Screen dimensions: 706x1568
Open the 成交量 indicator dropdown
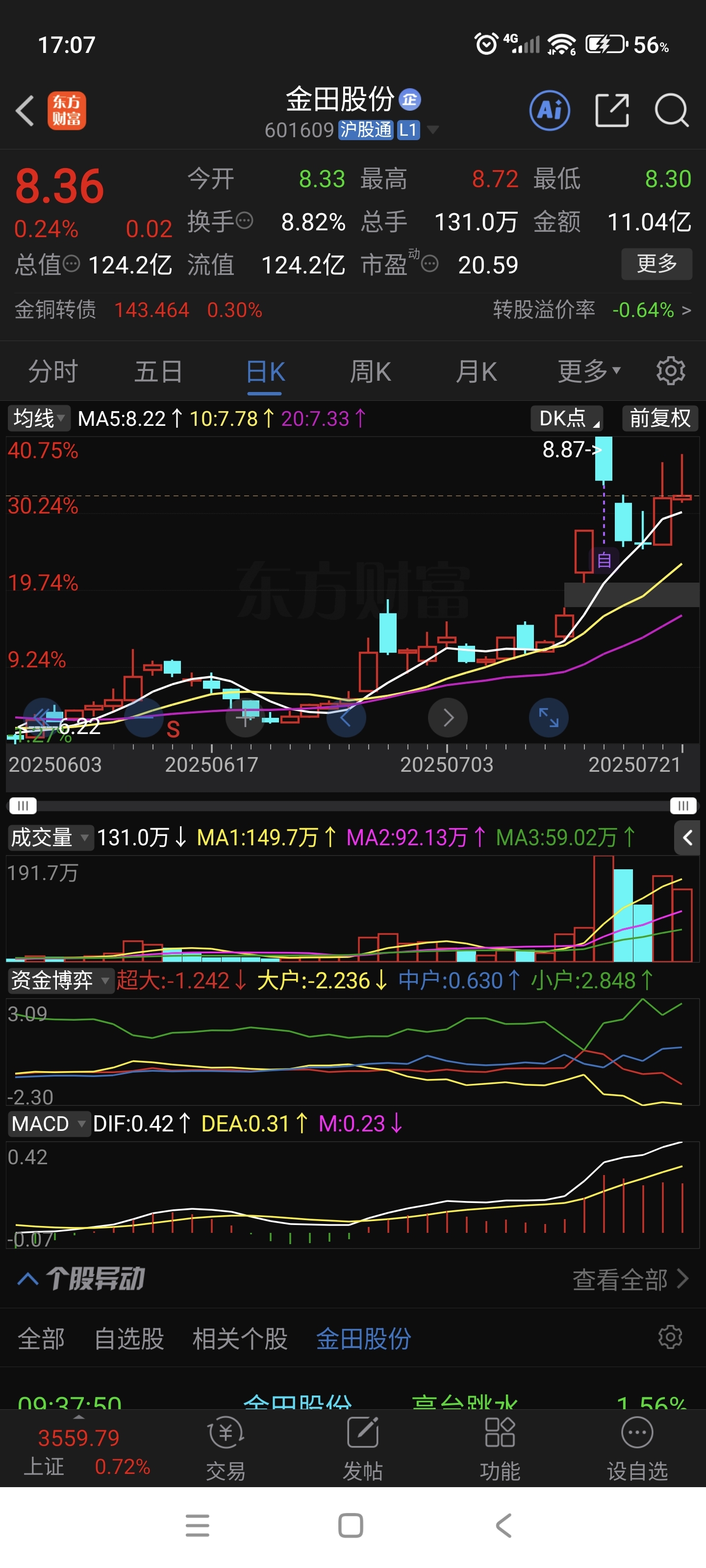50,837
